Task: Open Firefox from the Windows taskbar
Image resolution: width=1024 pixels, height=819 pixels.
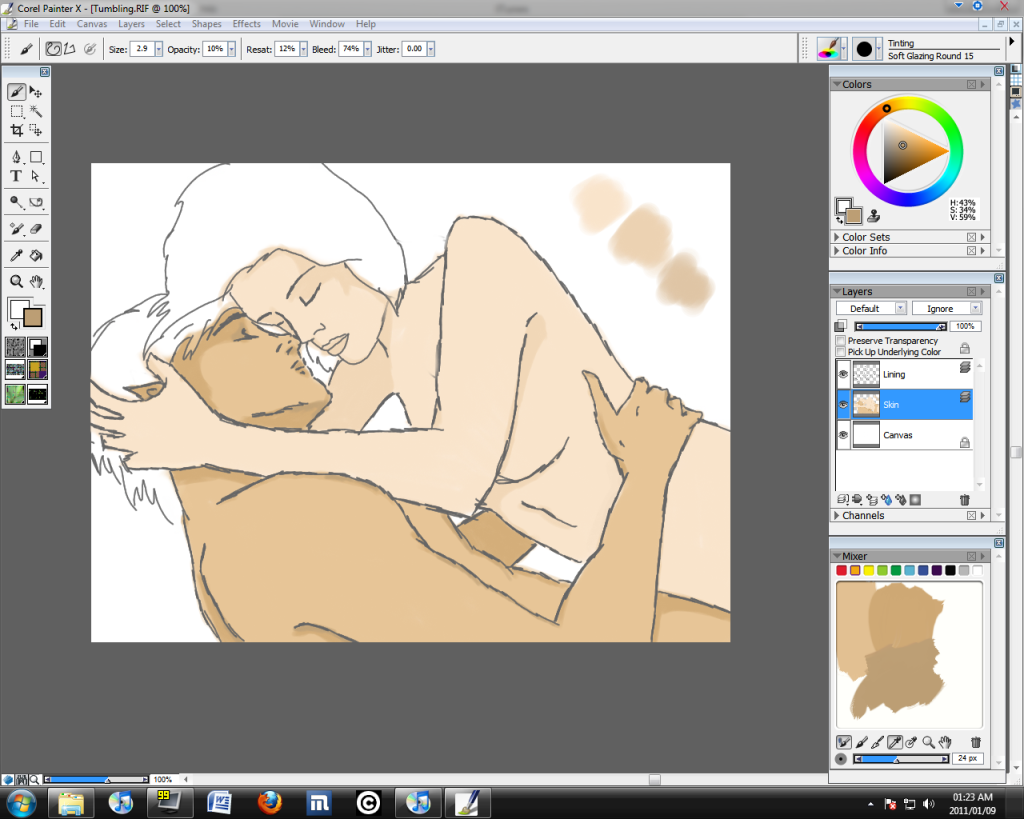Action: pyautogui.click(x=269, y=802)
